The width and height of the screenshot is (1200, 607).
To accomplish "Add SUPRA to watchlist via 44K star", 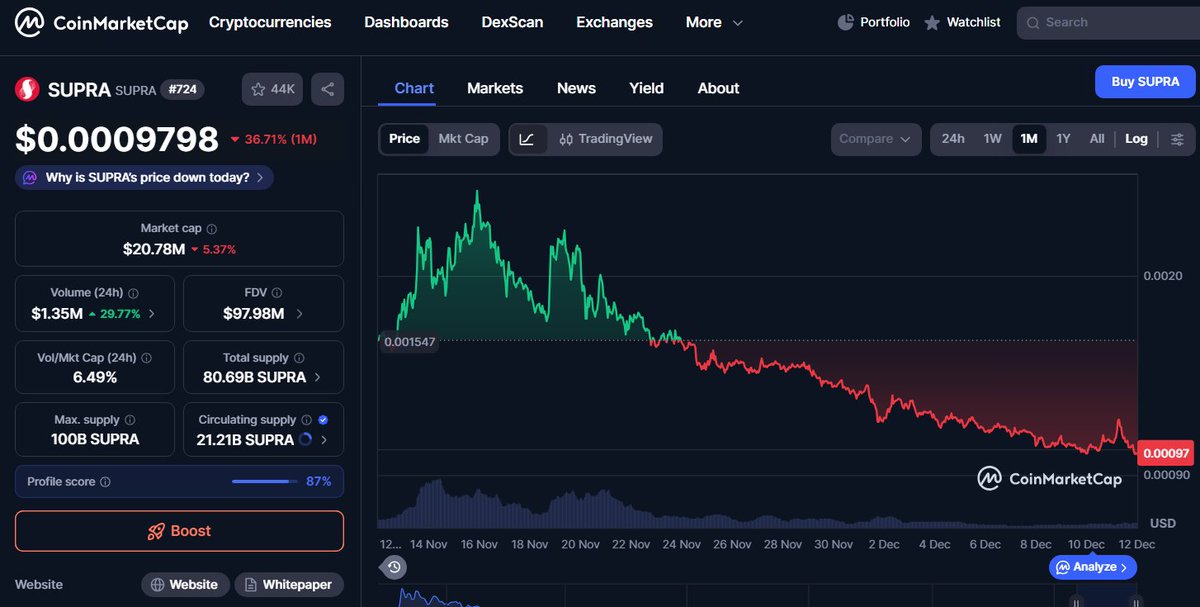I will click(272, 89).
